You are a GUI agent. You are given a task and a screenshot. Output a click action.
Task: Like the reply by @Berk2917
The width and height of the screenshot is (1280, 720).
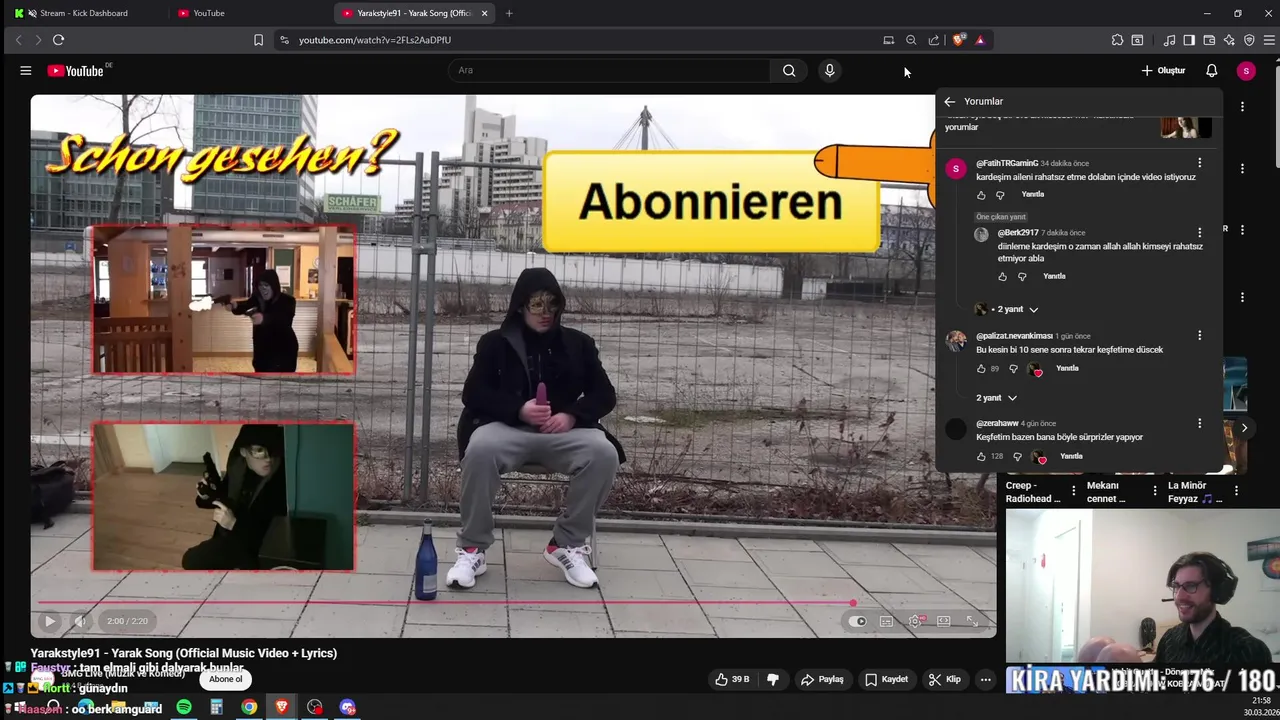point(1002,277)
